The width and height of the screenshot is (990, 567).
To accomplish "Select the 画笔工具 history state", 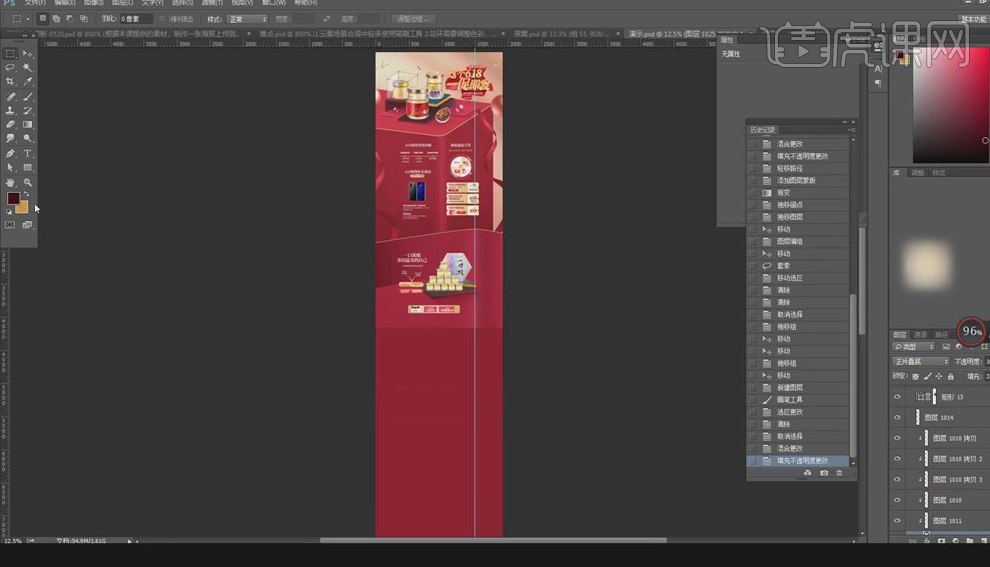I will coord(790,399).
